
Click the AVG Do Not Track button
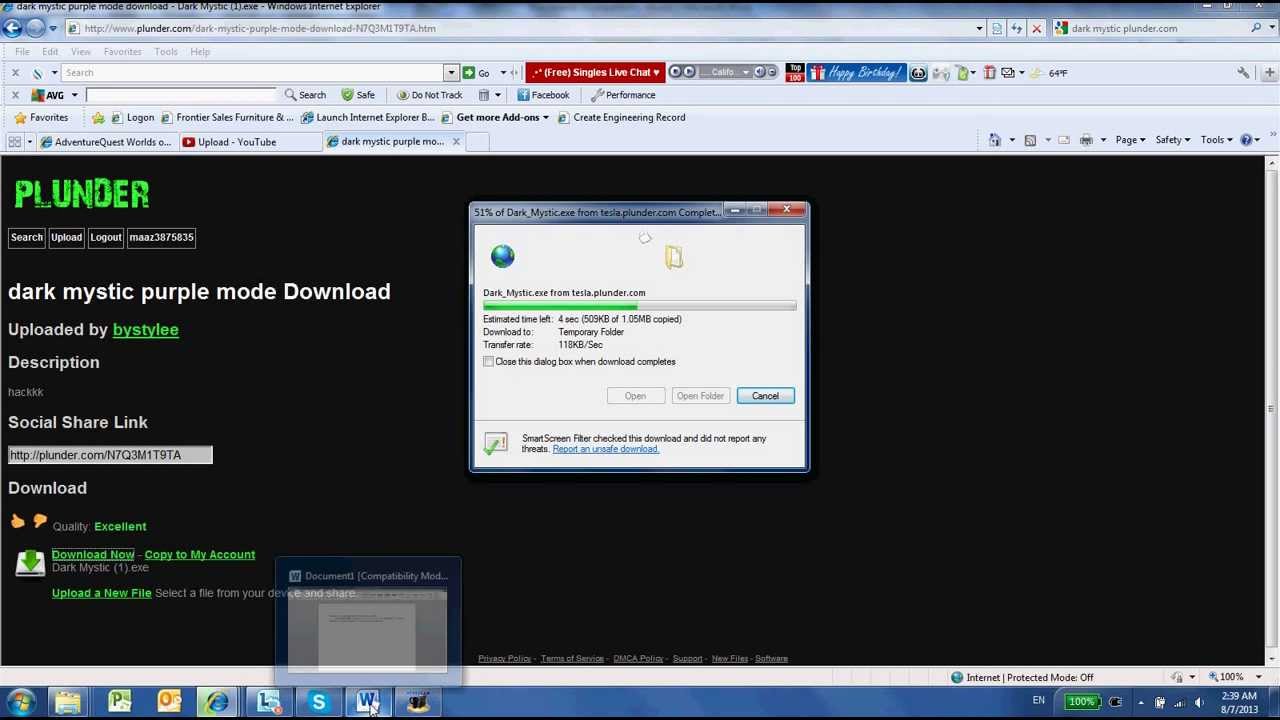pyautogui.click(x=429, y=95)
